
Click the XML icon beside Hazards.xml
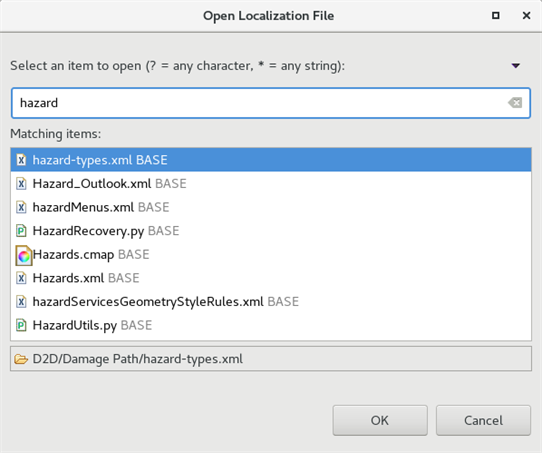click(x=21, y=278)
